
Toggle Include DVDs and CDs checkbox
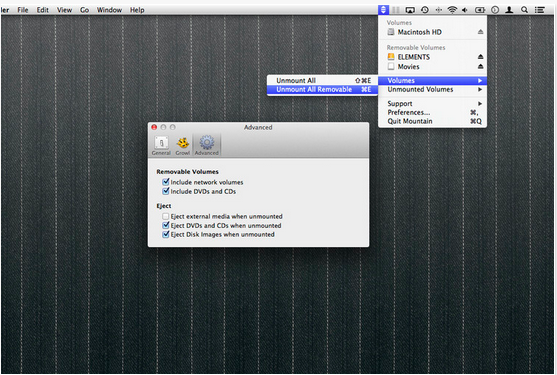166,191
